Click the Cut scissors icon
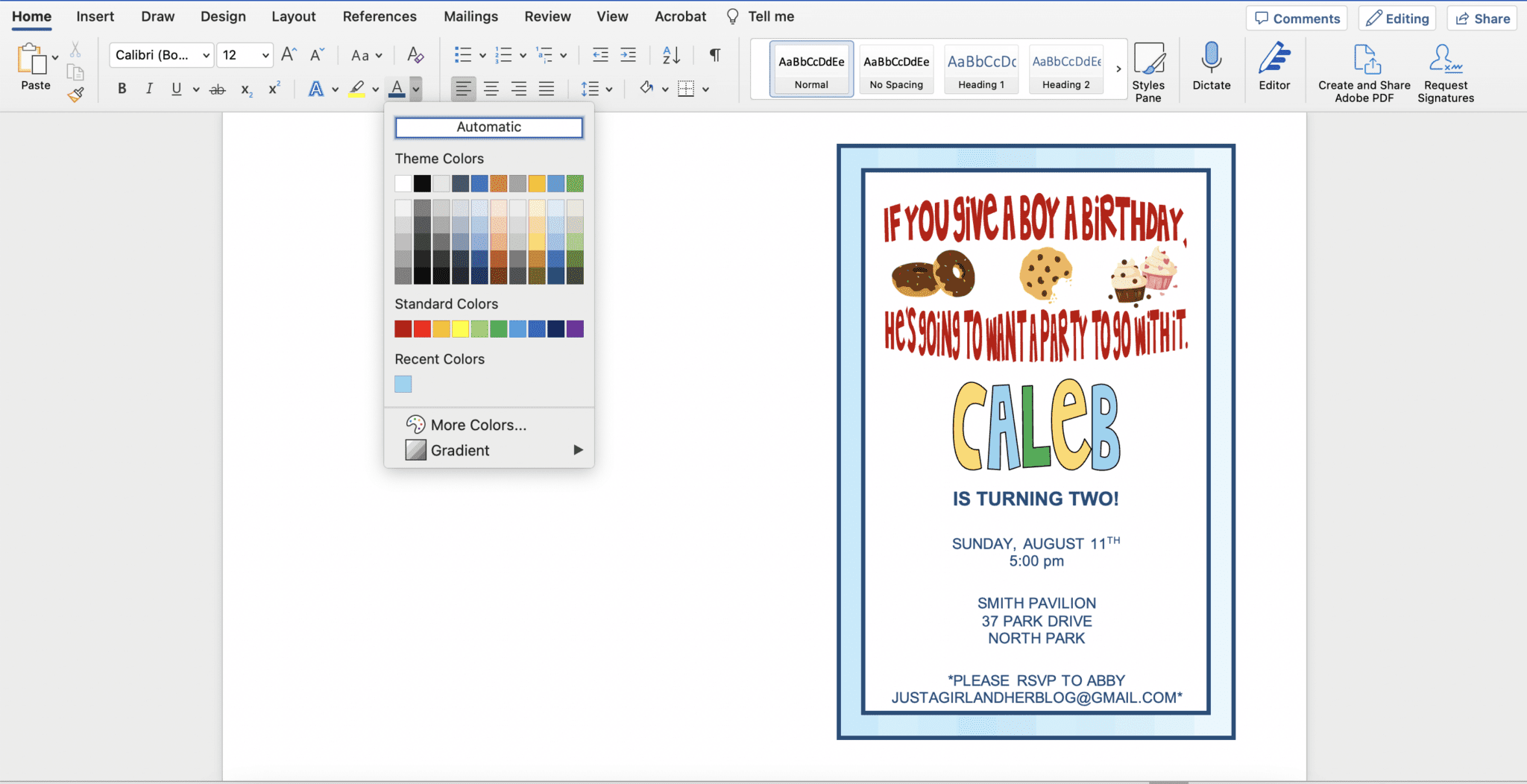The image size is (1527, 784). [x=75, y=50]
